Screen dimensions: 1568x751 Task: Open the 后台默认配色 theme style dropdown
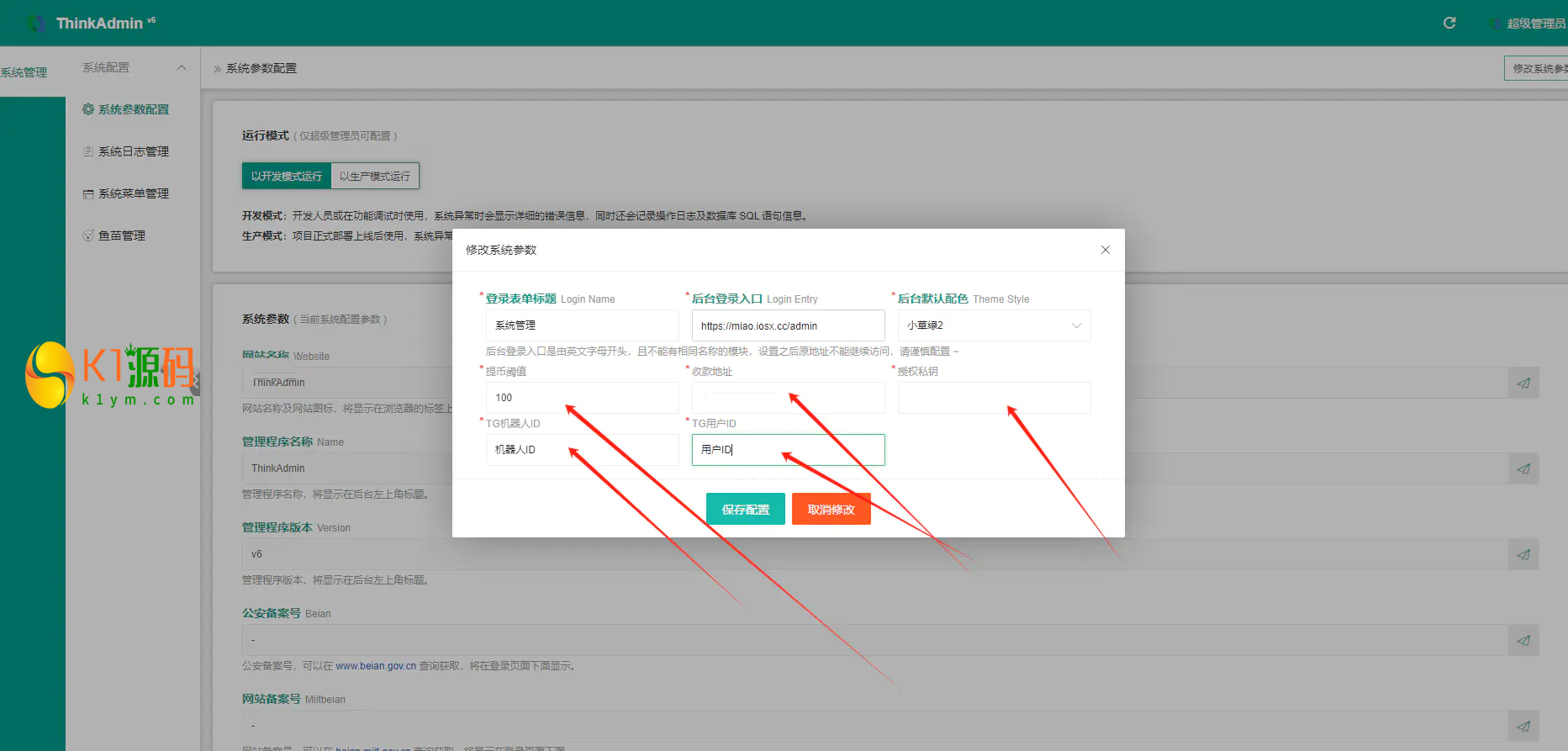tap(995, 325)
